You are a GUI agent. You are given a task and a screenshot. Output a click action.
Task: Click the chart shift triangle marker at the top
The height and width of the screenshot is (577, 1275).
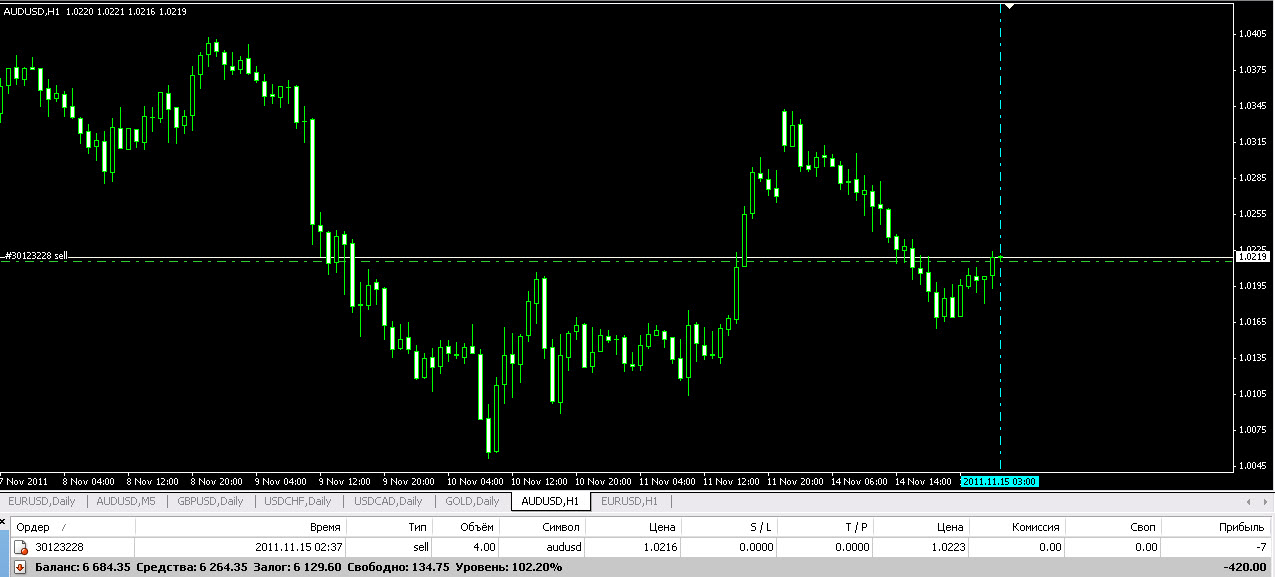[x=1010, y=6]
